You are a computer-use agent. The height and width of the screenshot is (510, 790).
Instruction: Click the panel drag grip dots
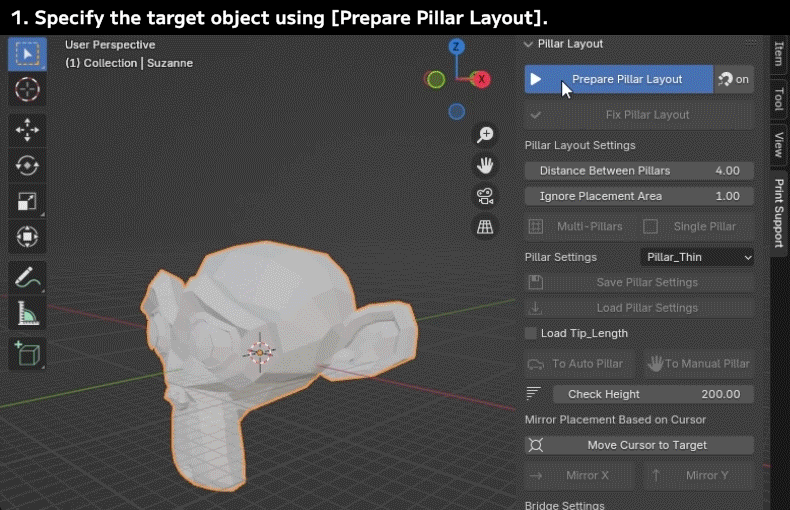tap(751, 44)
